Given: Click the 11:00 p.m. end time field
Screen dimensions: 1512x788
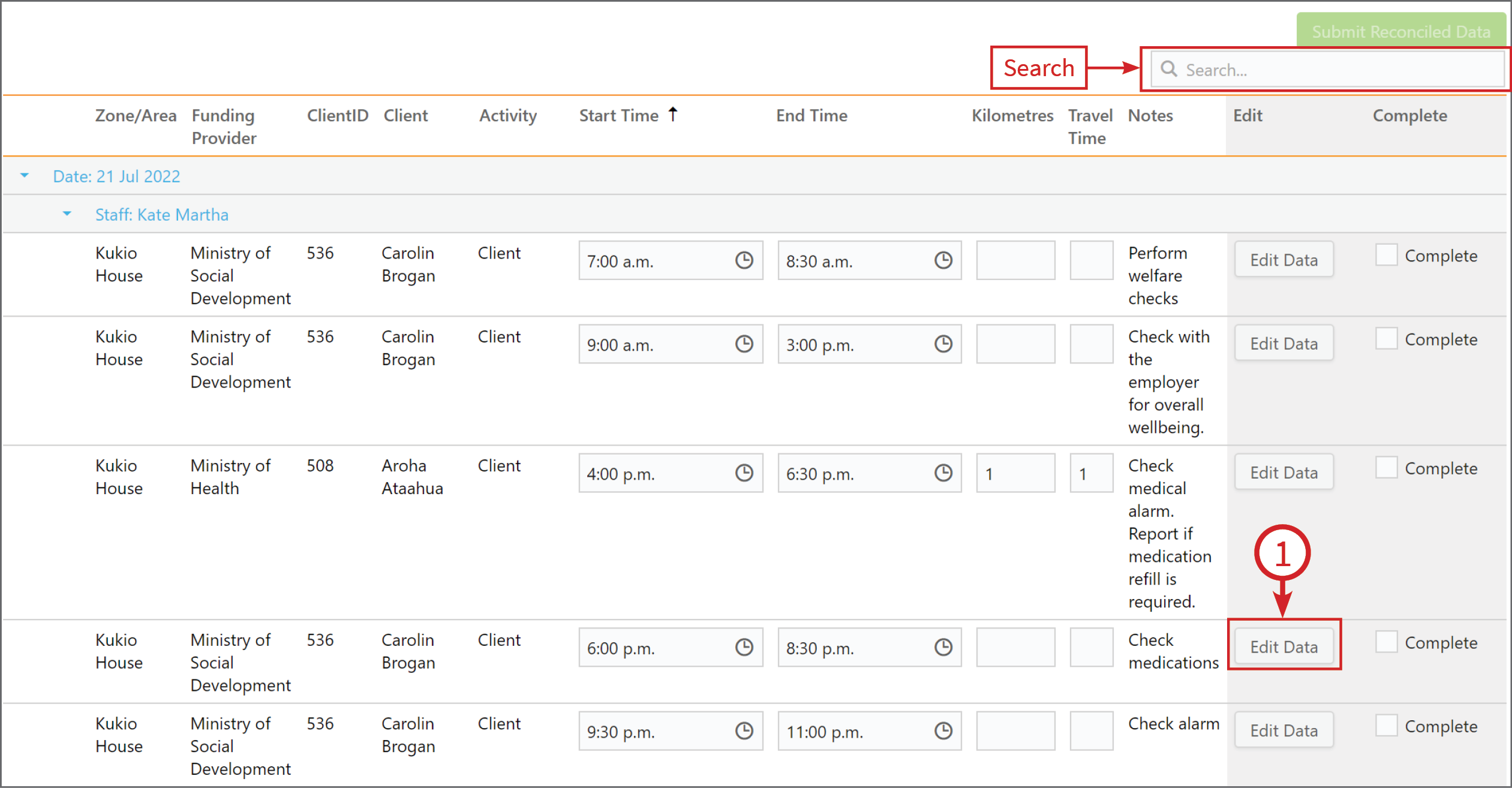Looking at the screenshot, I should pyautogui.click(x=870, y=730).
